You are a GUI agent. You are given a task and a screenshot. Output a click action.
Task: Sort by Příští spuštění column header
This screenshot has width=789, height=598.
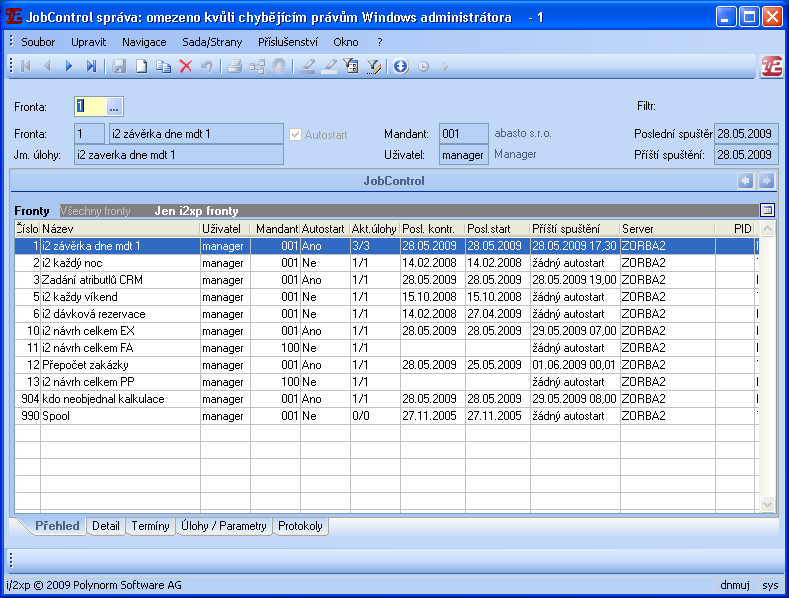coord(575,229)
